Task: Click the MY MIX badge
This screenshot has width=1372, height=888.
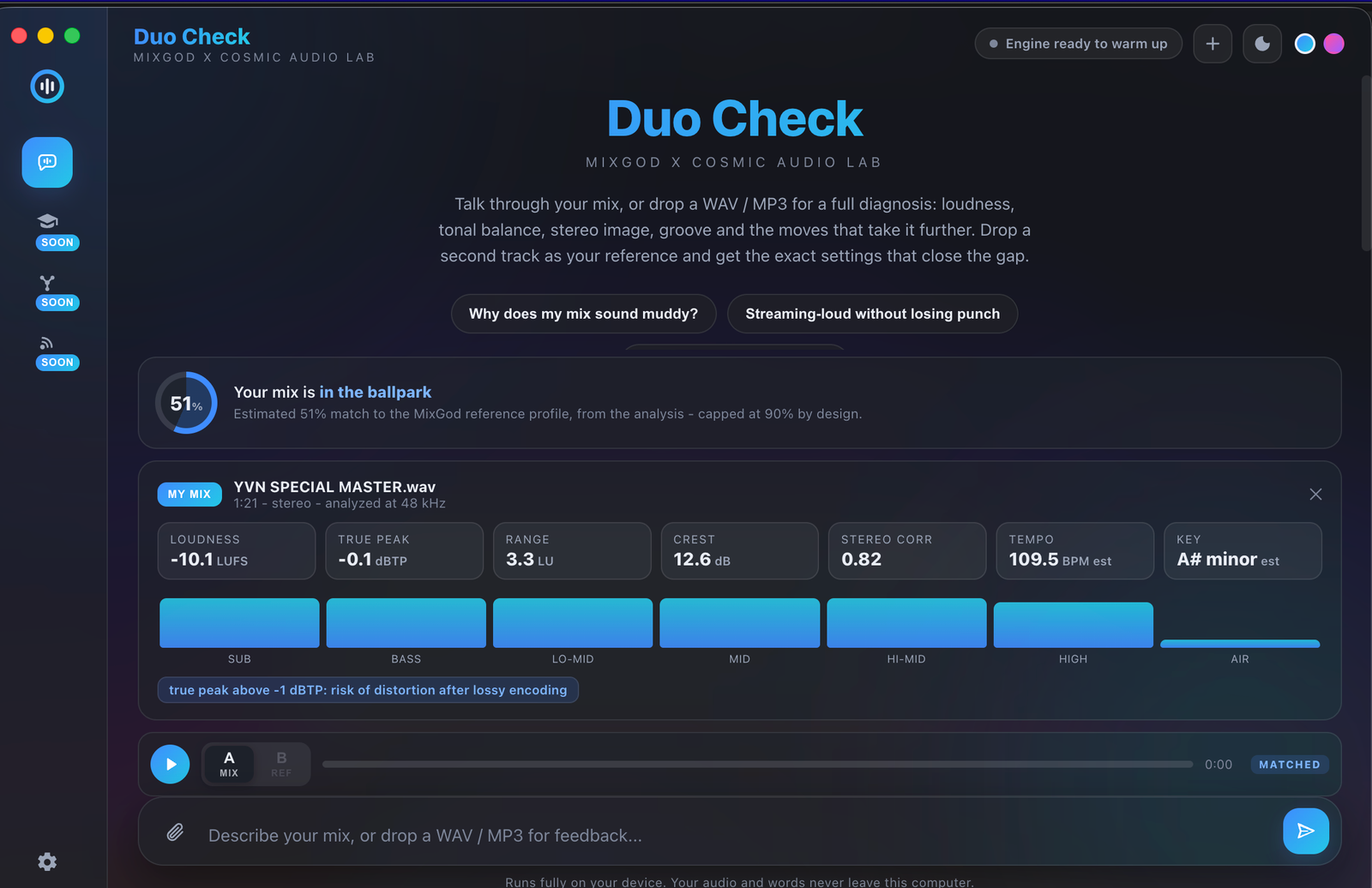Action: pos(190,495)
